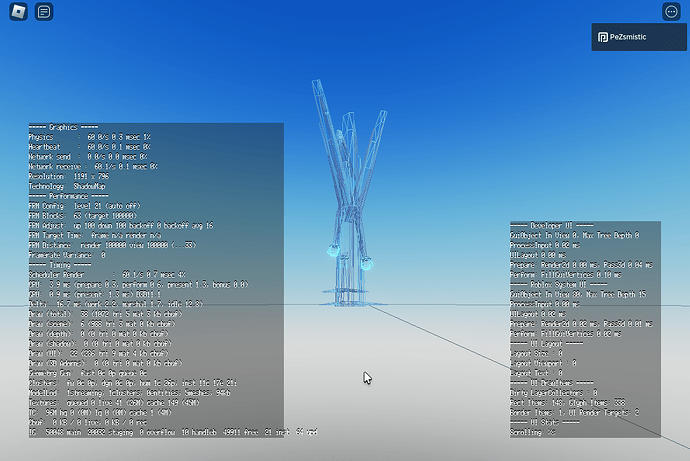
Task: Click the 'Scrolling' line
Action: (532, 432)
